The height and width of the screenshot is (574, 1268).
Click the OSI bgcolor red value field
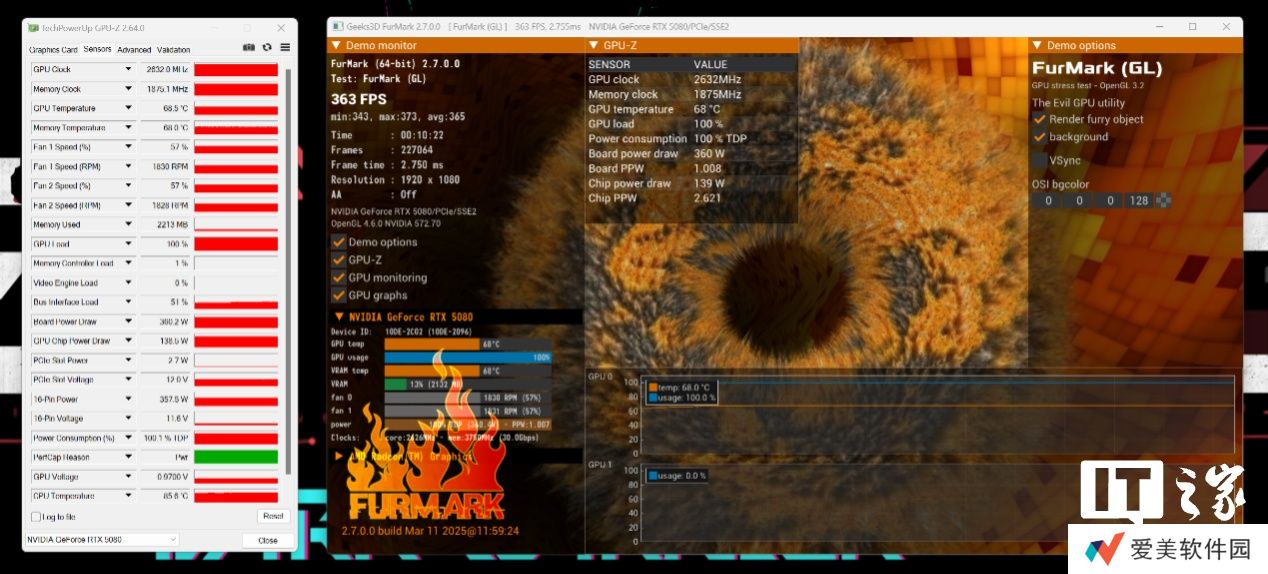coord(1047,200)
